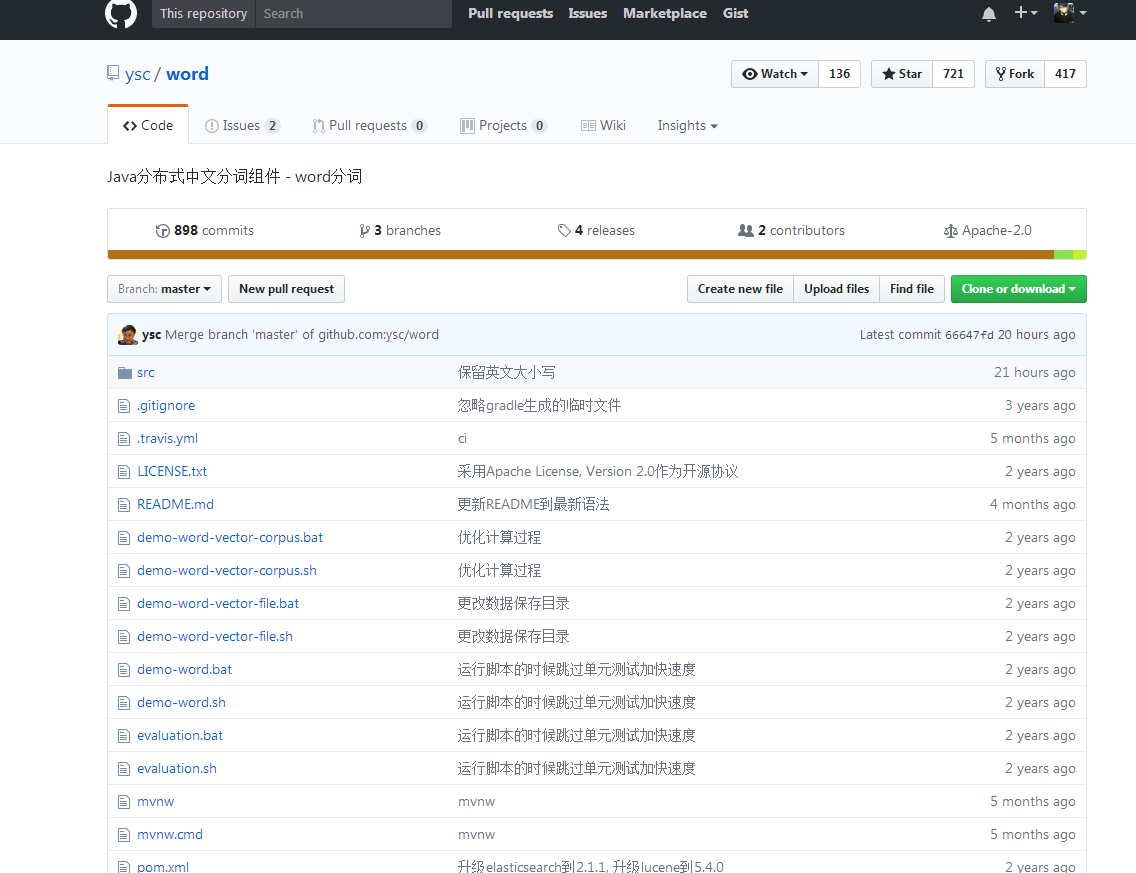
Task: Click New pull request button
Action: click(x=286, y=289)
